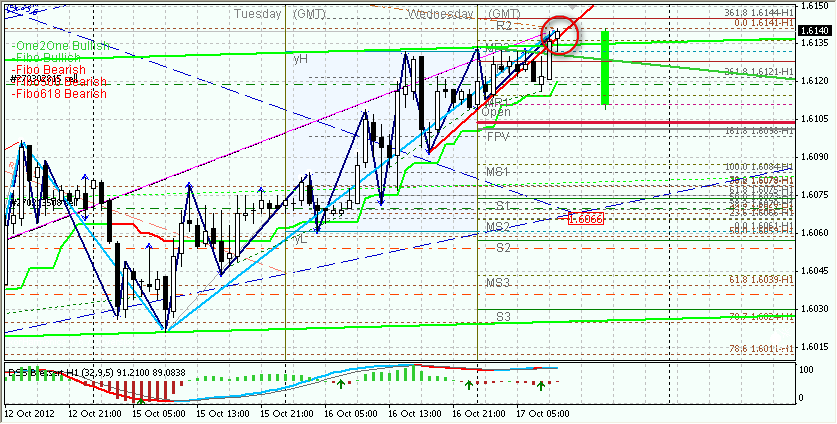Screen dimensions: 837x424
Task: Select the R2 pivot level label
Action: [x=504, y=24]
